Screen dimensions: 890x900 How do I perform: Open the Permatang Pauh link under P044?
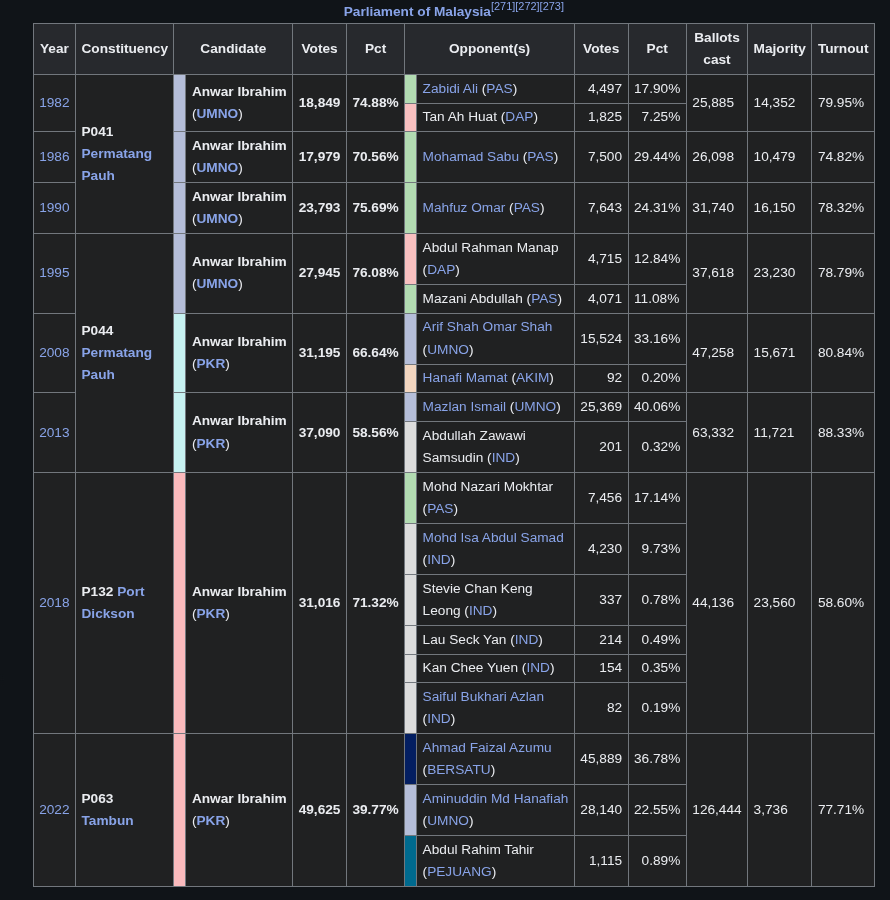point(116,363)
